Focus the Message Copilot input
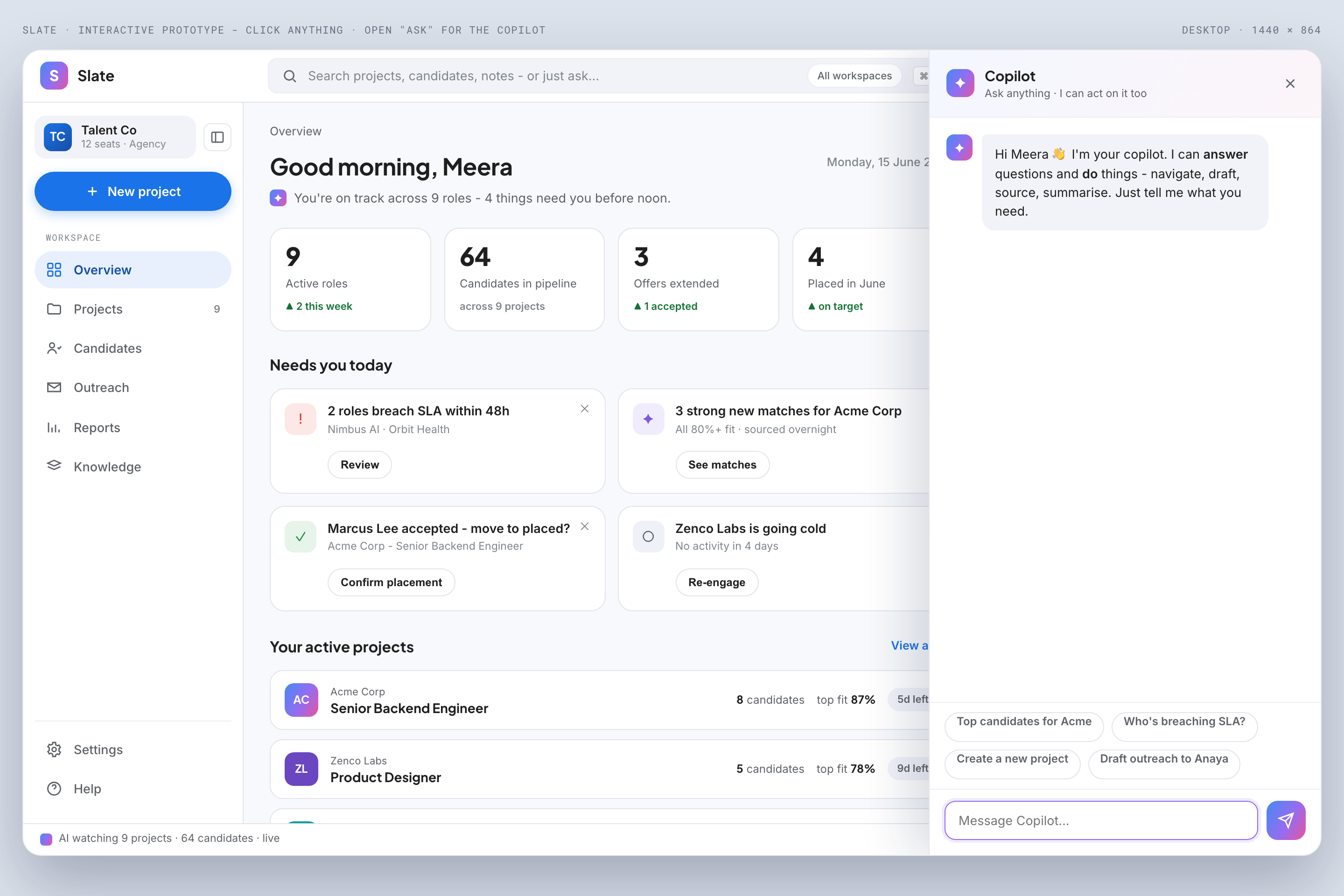1344x896 pixels. (x=1101, y=820)
